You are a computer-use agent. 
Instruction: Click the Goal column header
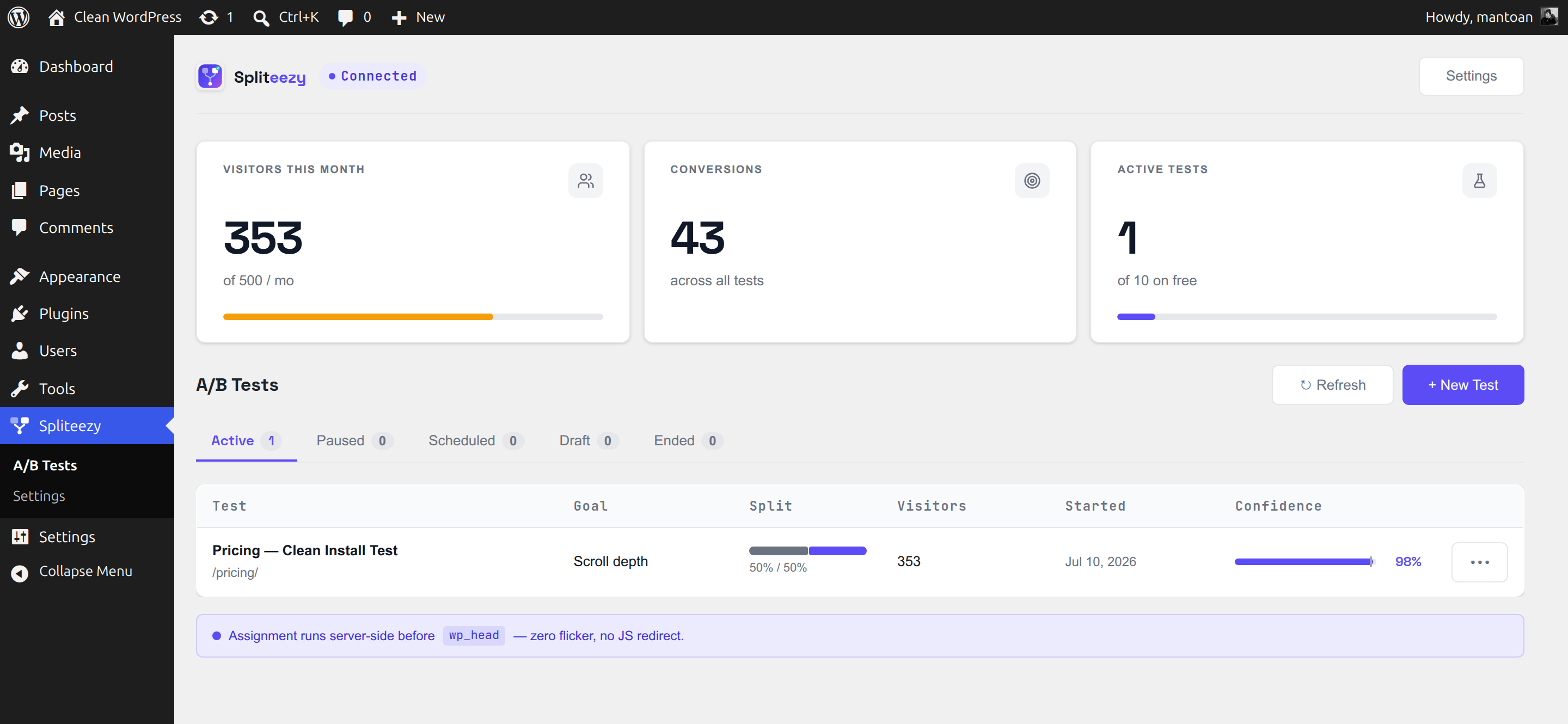[590, 506]
